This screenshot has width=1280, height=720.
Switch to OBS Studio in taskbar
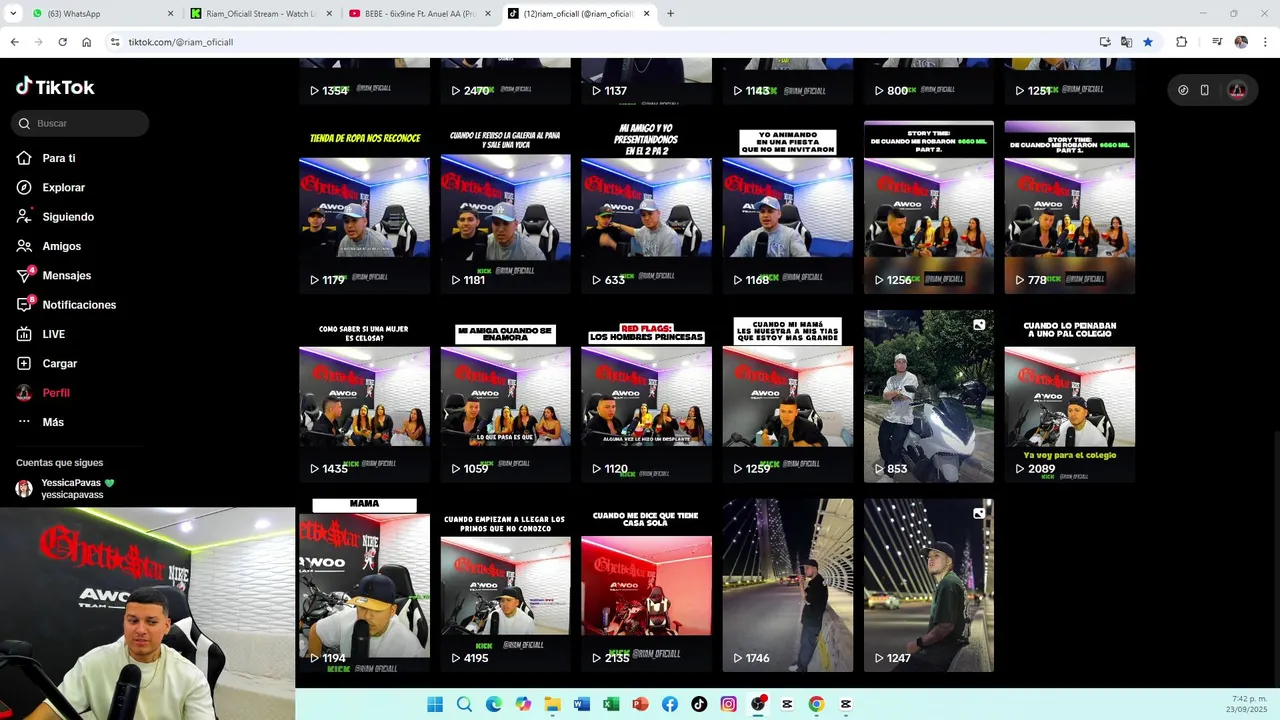[x=758, y=704]
